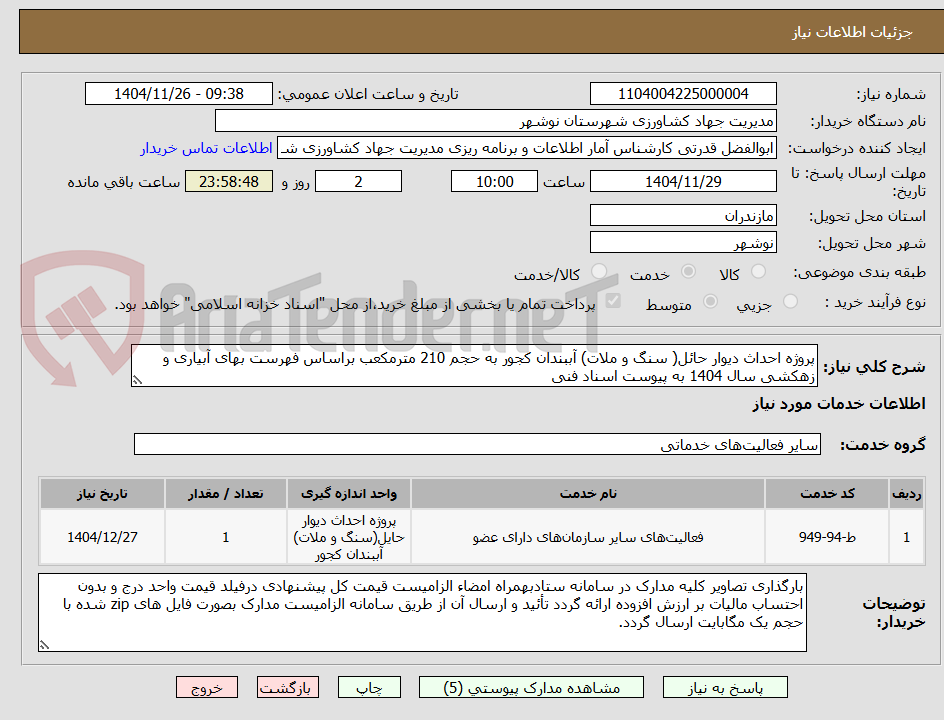Click the نوع فرآیند خرید label
944x720 pixels.
[x=875, y=302]
